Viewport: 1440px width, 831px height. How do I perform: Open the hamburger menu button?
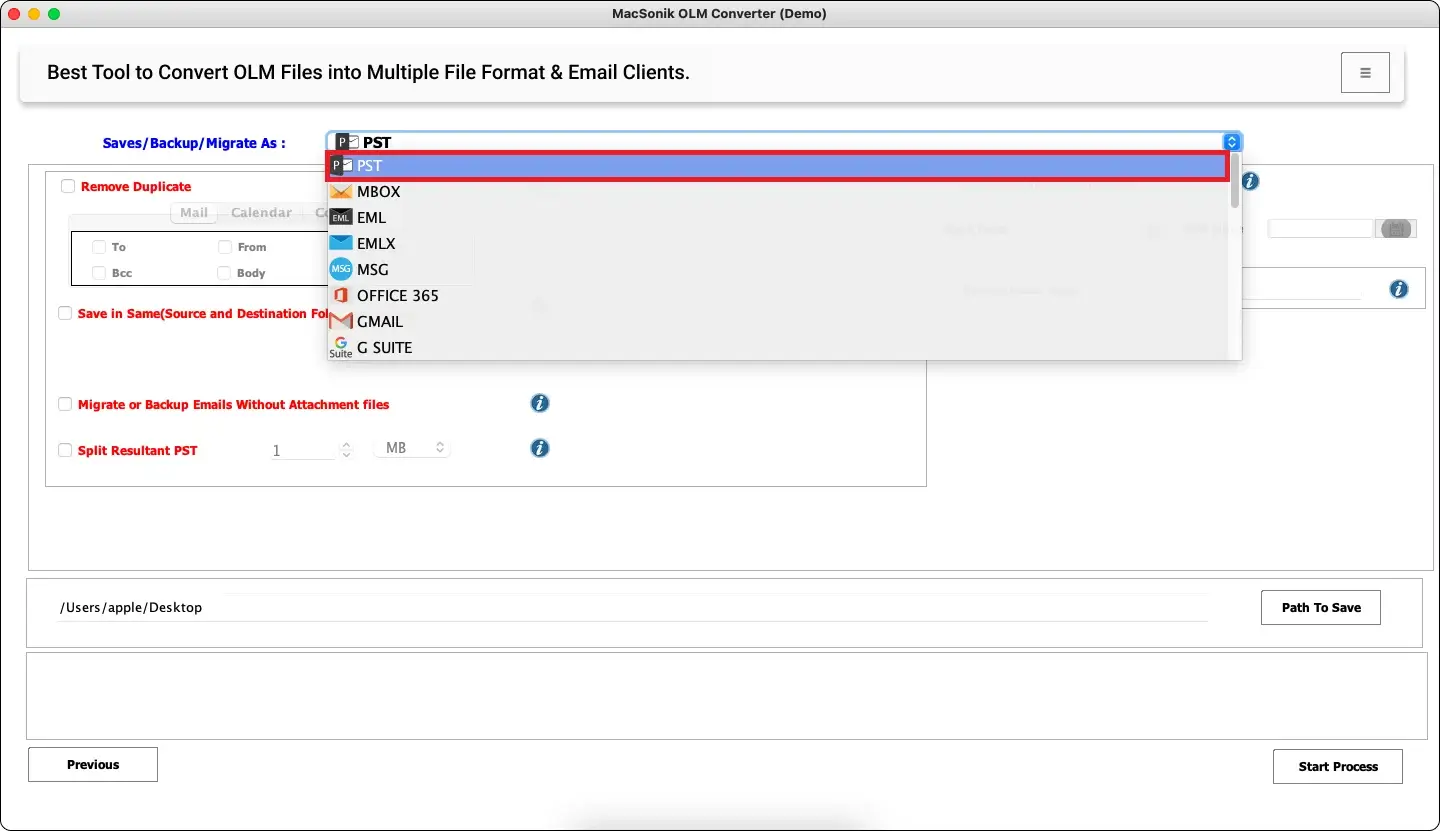[x=1365, y=73]
